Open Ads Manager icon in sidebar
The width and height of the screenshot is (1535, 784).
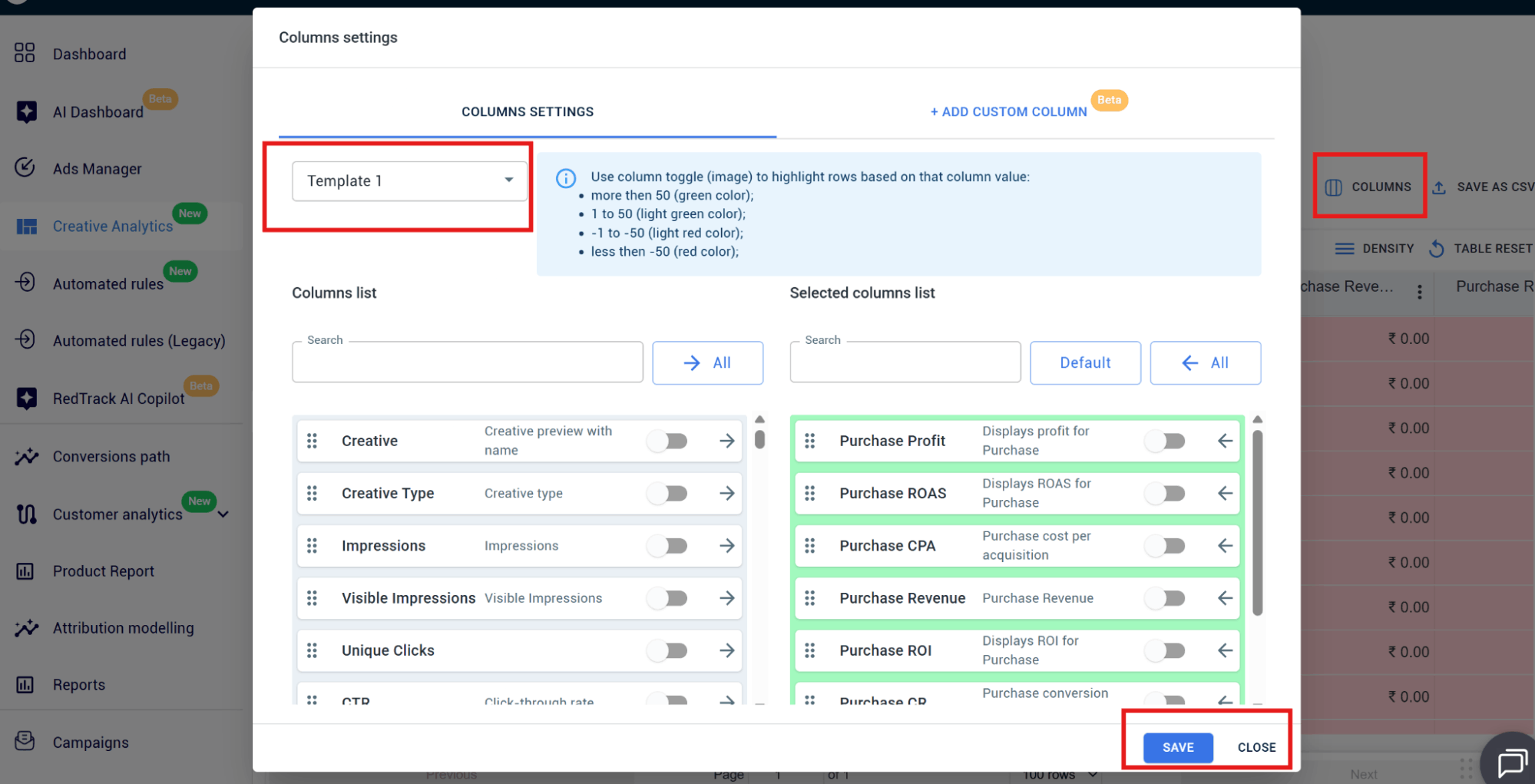click(x=25, y=167)
